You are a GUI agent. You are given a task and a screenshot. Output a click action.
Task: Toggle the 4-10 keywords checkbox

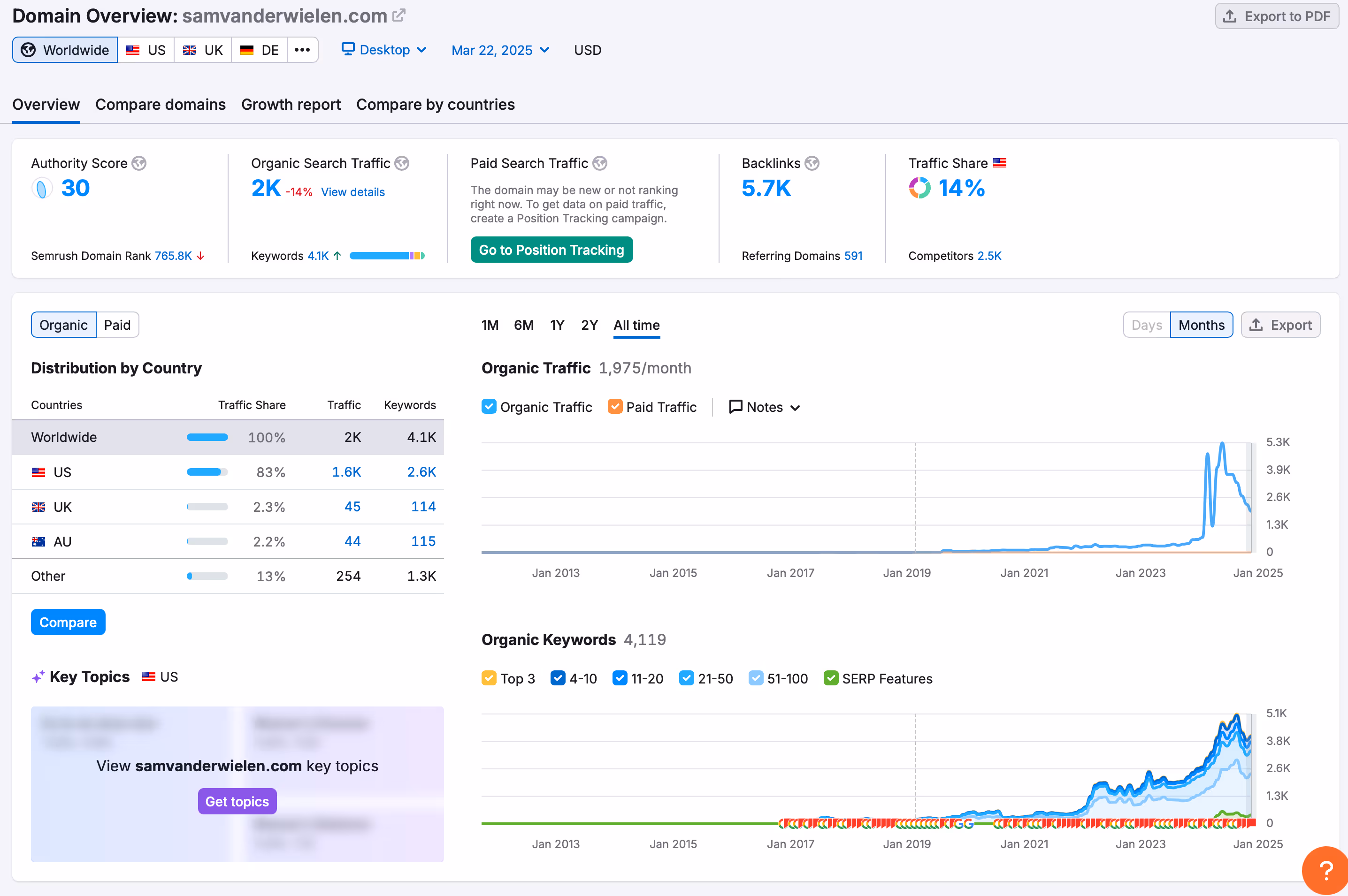coord(558,678)
